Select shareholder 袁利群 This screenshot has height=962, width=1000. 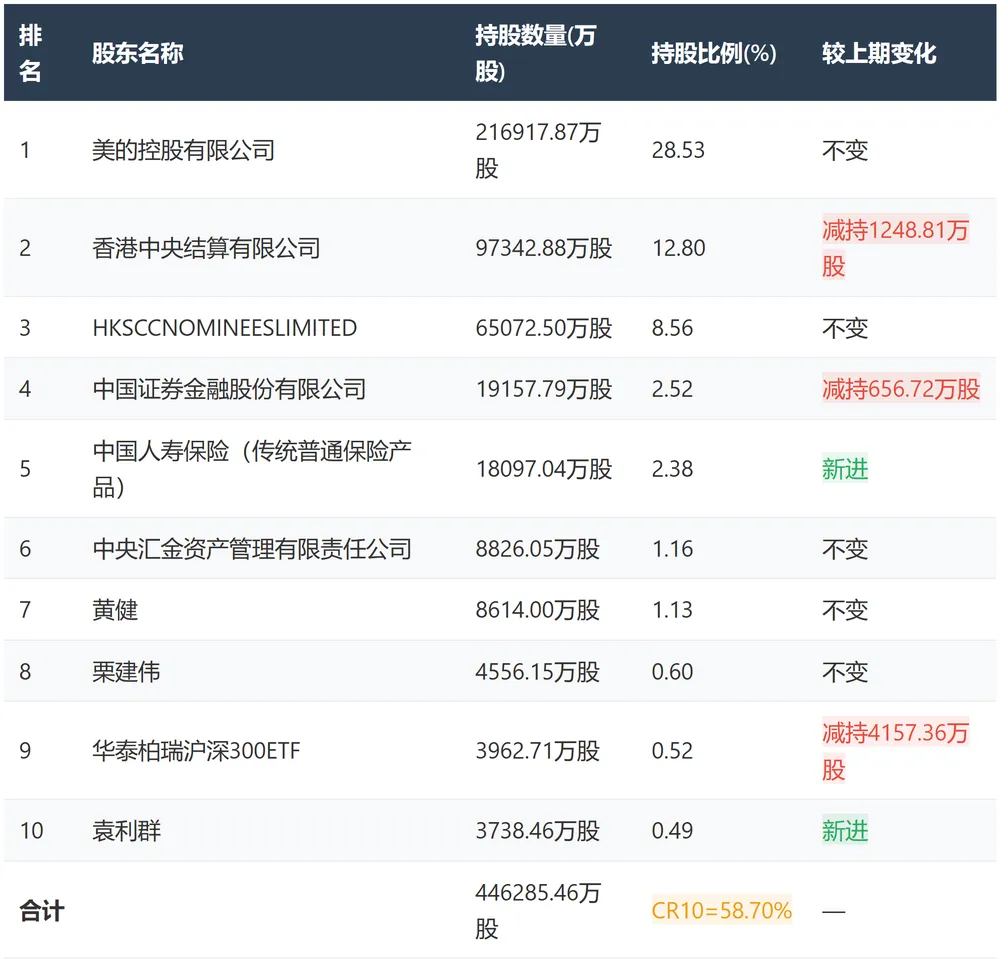[x=126, y=831]
